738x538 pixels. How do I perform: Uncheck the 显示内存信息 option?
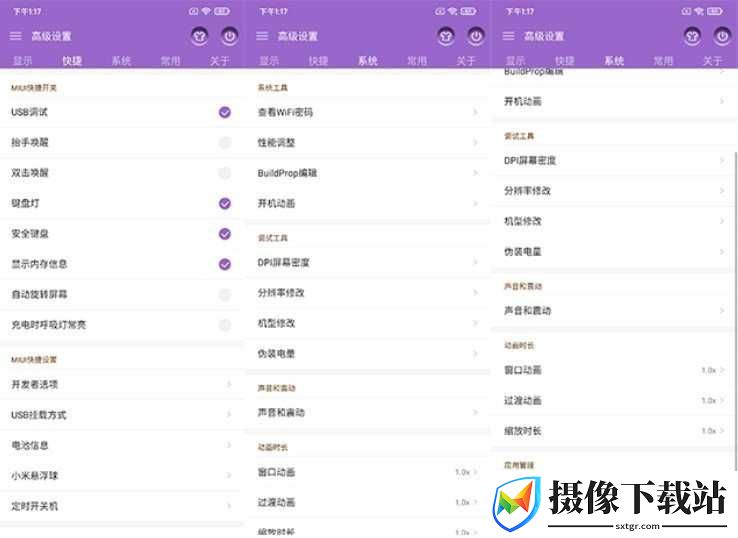point(225,264)
